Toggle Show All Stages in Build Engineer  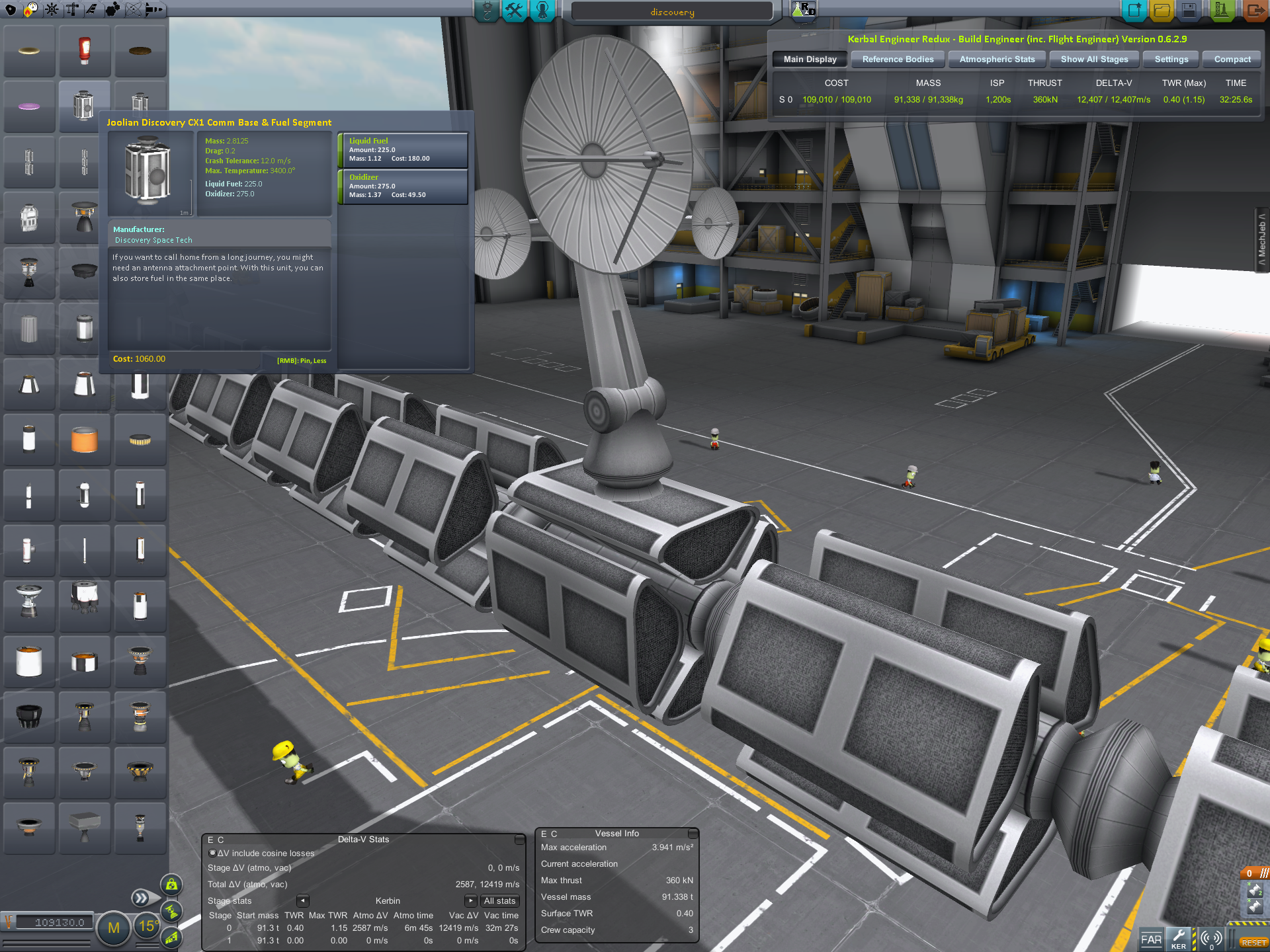tap(1095, 59)
